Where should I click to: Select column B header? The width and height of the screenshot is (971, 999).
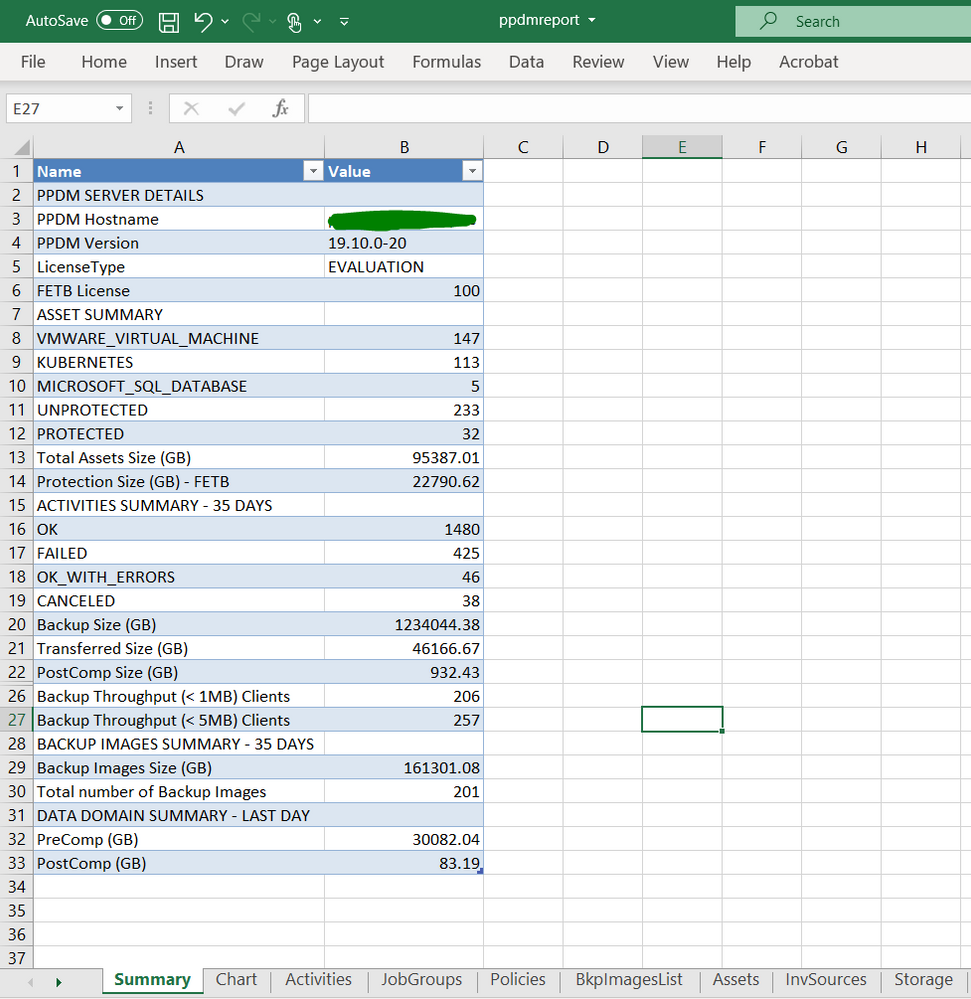[404, 147]
